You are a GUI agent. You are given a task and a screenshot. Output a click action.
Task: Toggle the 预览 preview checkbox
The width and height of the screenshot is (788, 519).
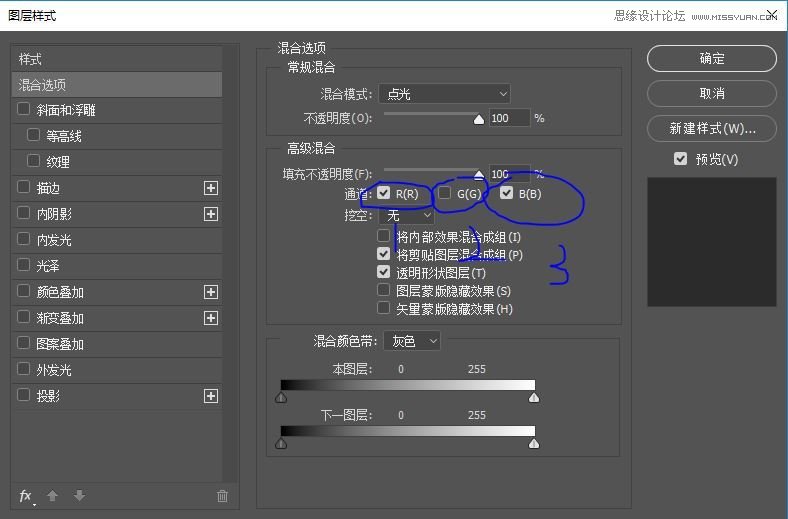tap(680, 159)
